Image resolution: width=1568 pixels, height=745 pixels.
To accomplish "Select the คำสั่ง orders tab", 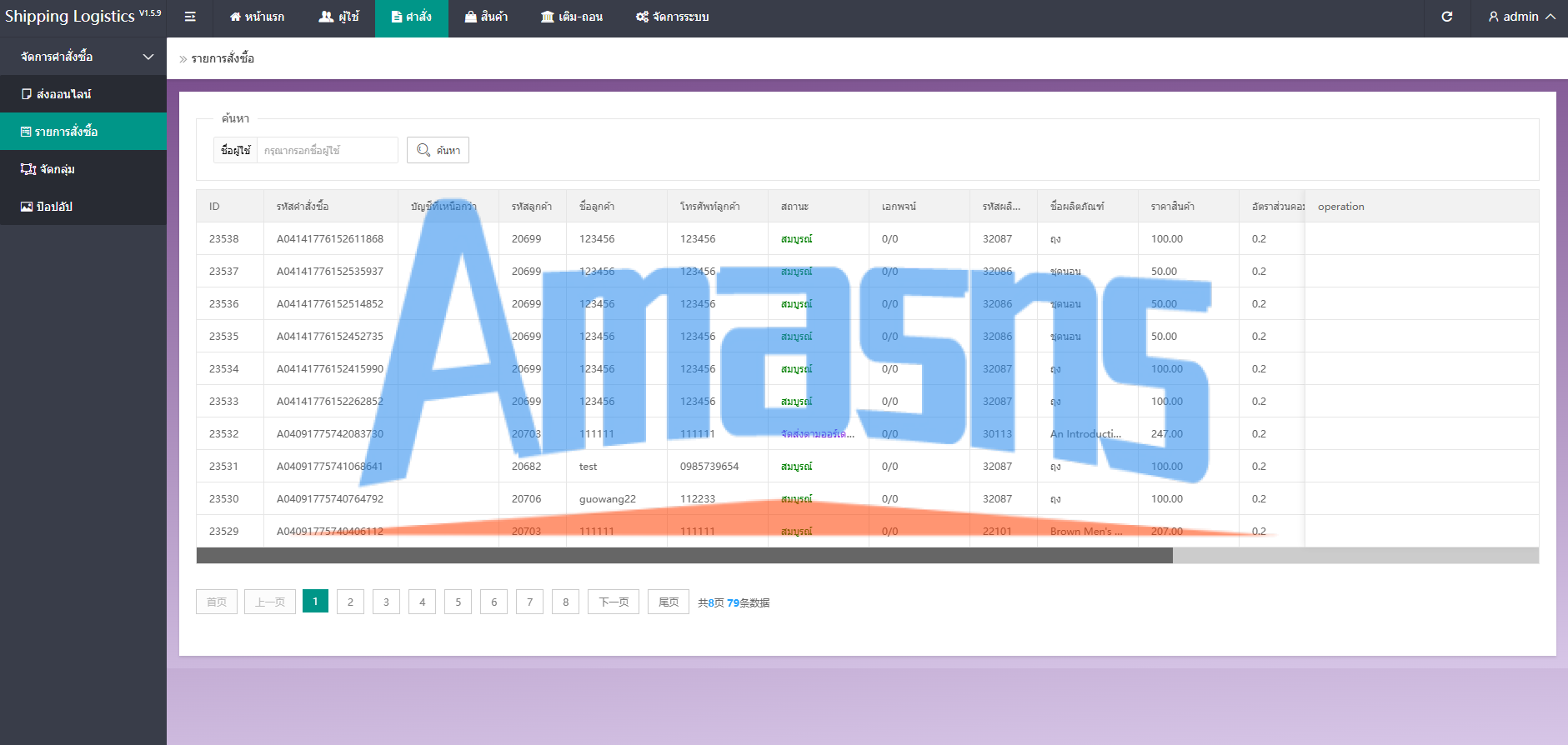I will click(x=412, y=17).
